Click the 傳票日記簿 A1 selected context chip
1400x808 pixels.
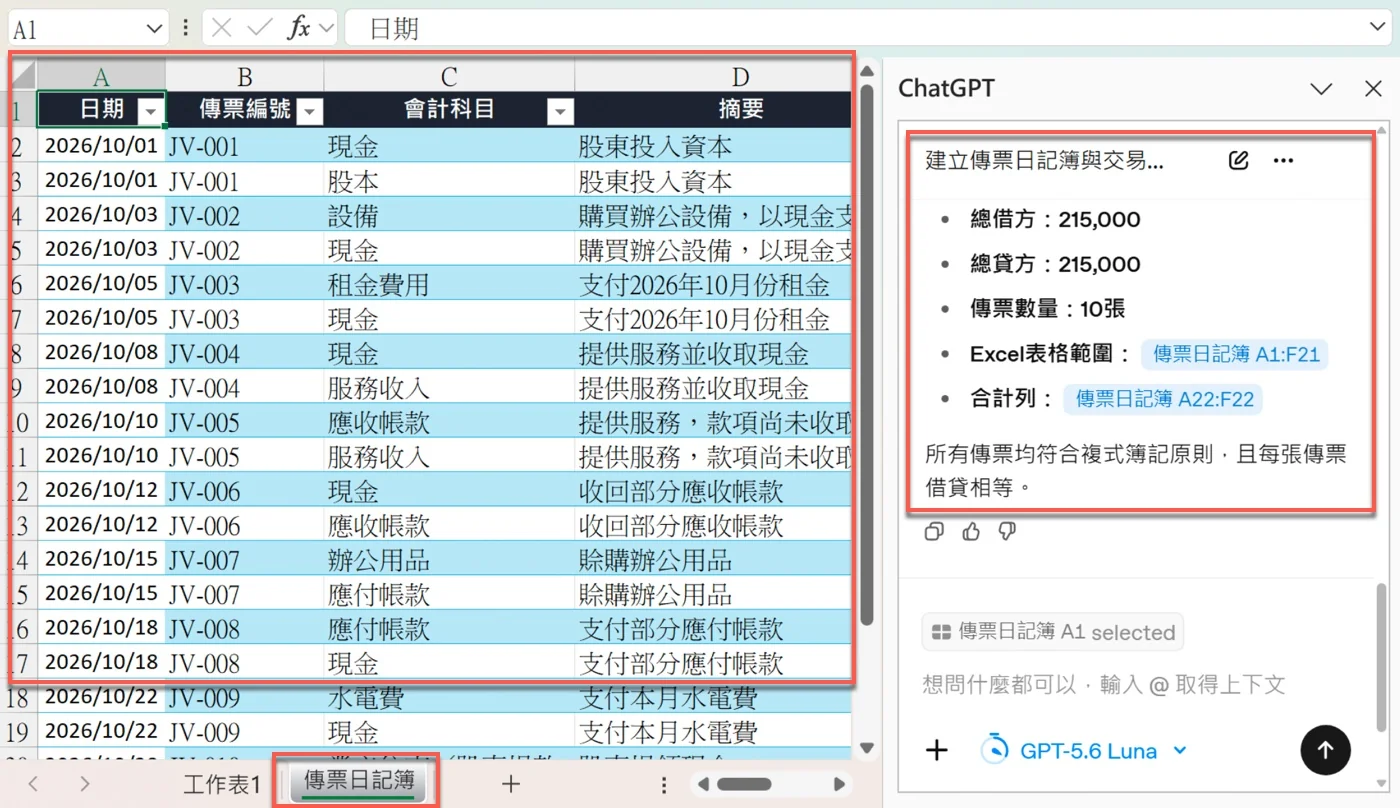[x=1053, y=632]
